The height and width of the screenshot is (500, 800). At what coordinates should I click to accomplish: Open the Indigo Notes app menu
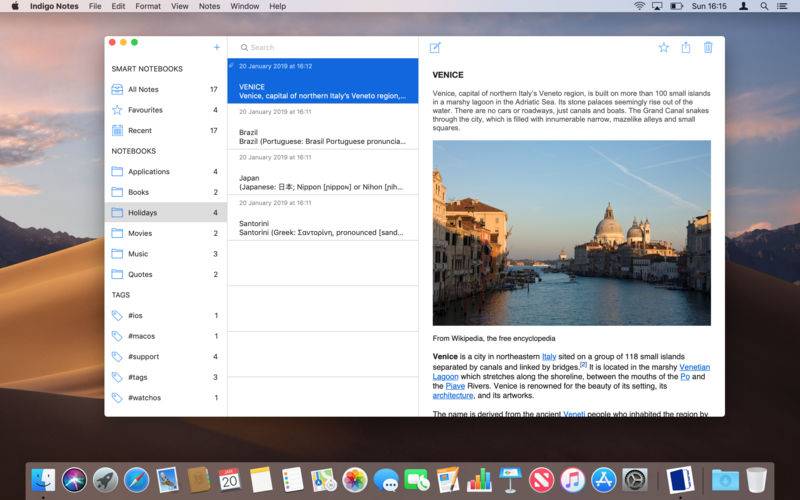click(x=54, y=6)
